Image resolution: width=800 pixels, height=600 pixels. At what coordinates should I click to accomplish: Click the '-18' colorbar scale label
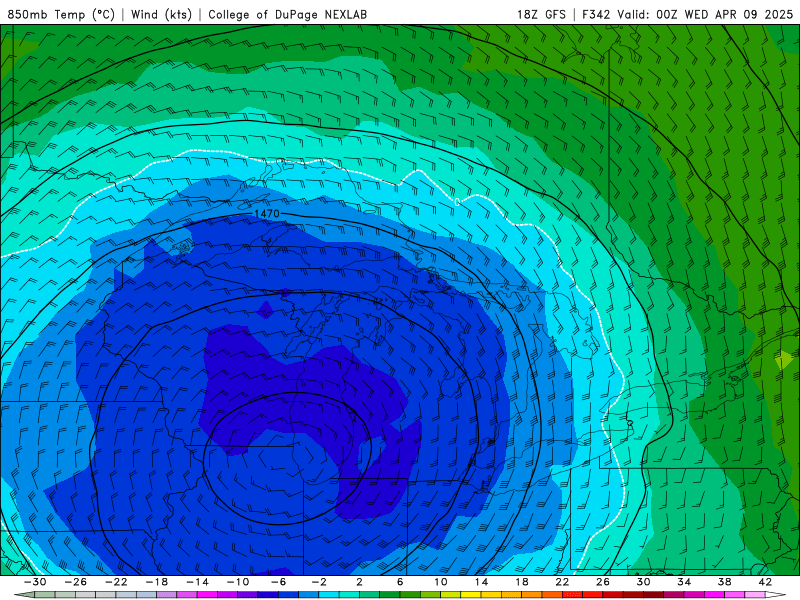point(157,582)
